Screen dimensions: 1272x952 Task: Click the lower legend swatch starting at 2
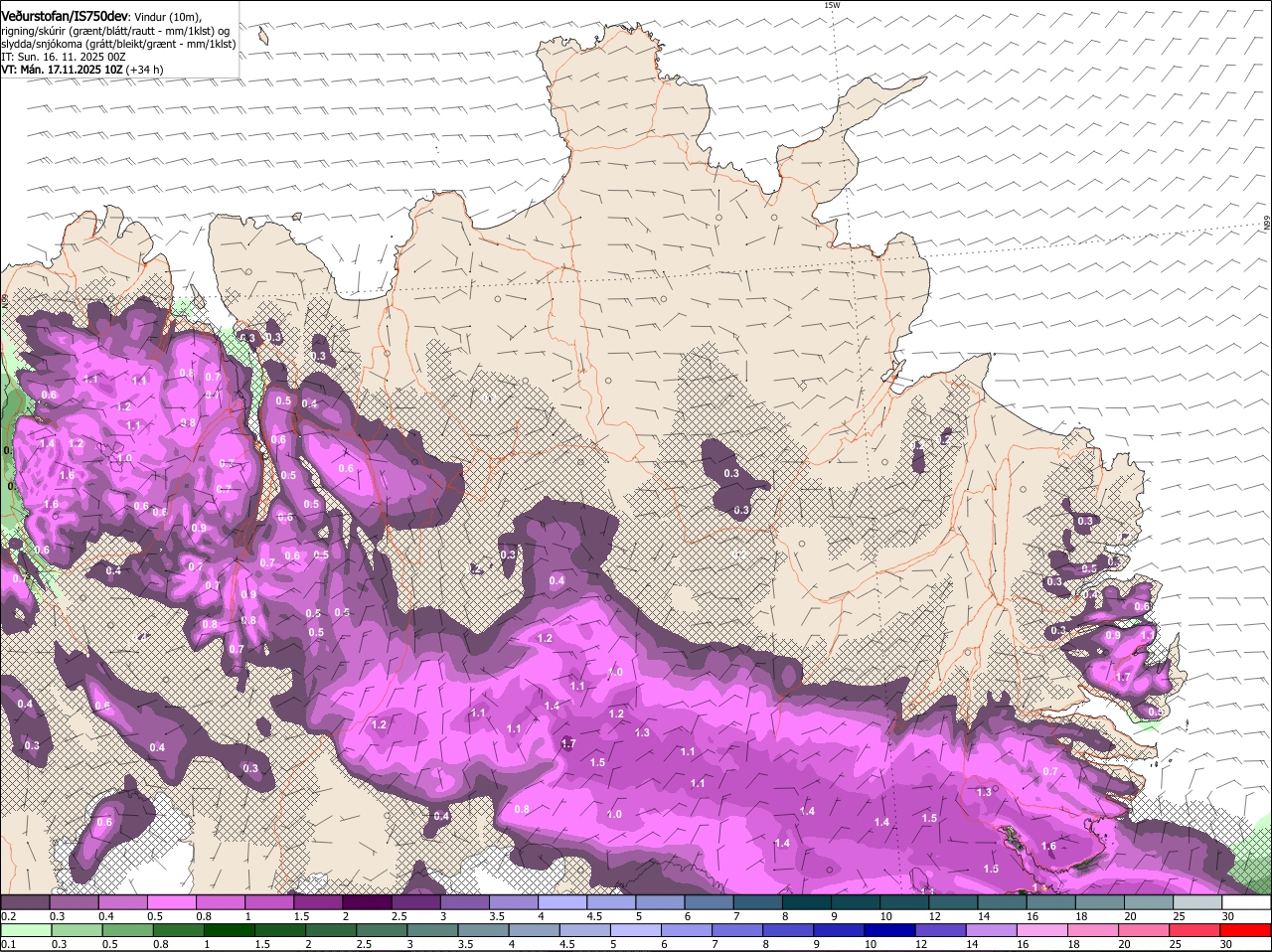pyautogui.click(x=331, y=930)
